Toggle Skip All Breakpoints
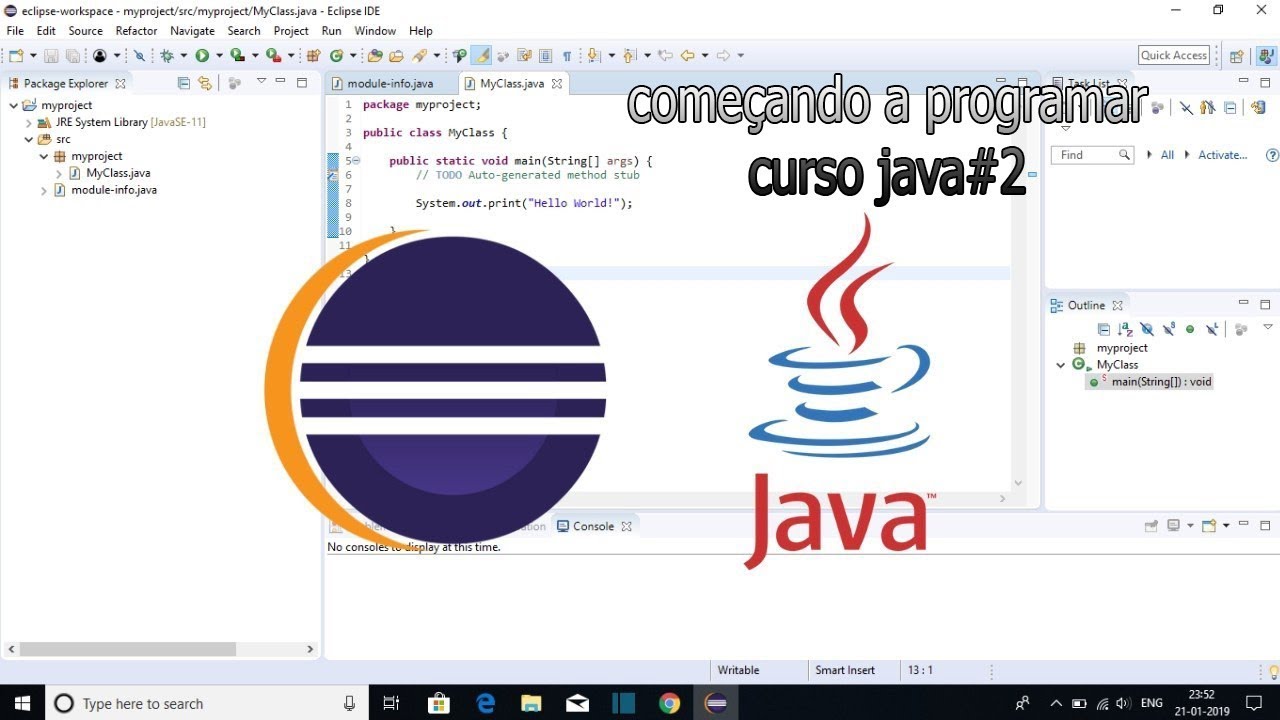Screen dimensions: 1280x720 [139, 55]
